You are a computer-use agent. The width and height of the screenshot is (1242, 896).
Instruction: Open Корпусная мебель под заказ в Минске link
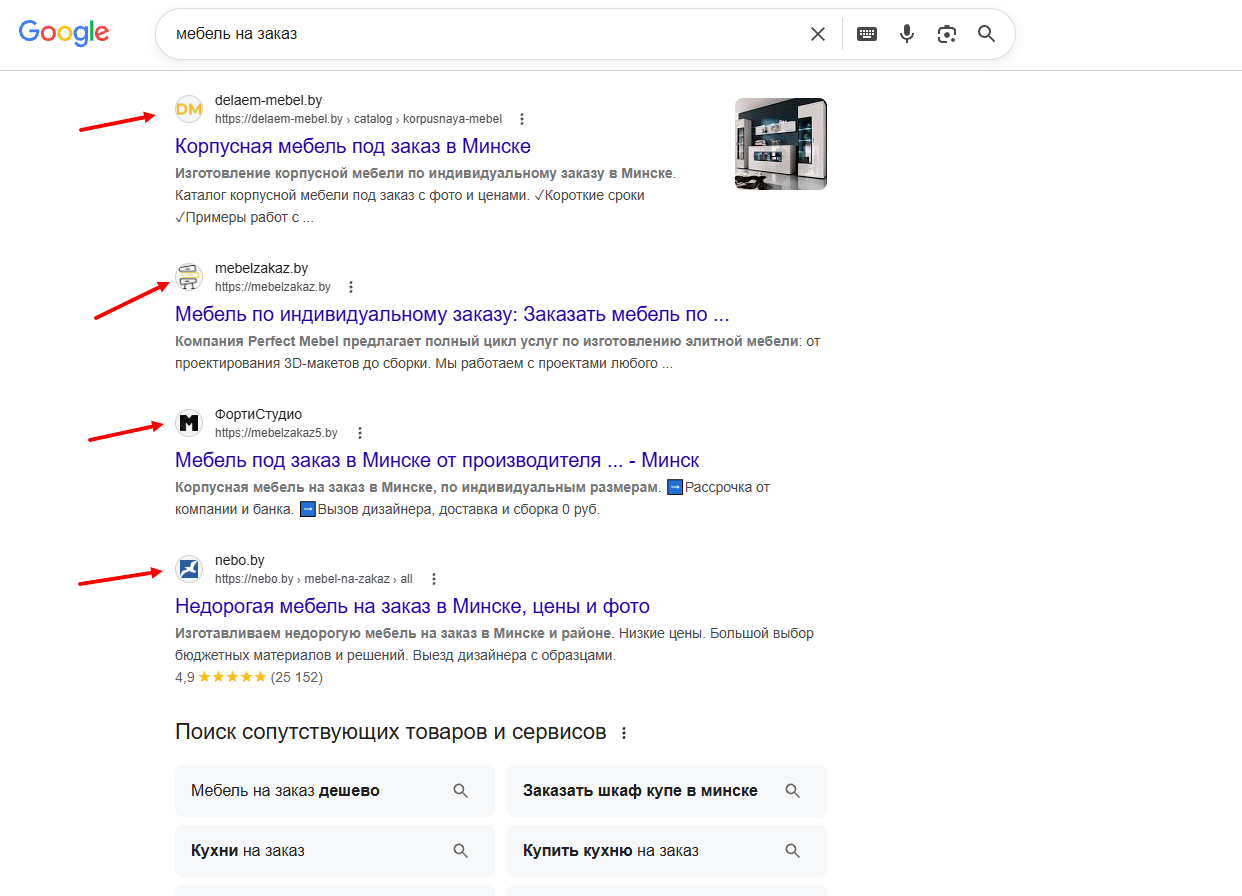tap(353, 146)
